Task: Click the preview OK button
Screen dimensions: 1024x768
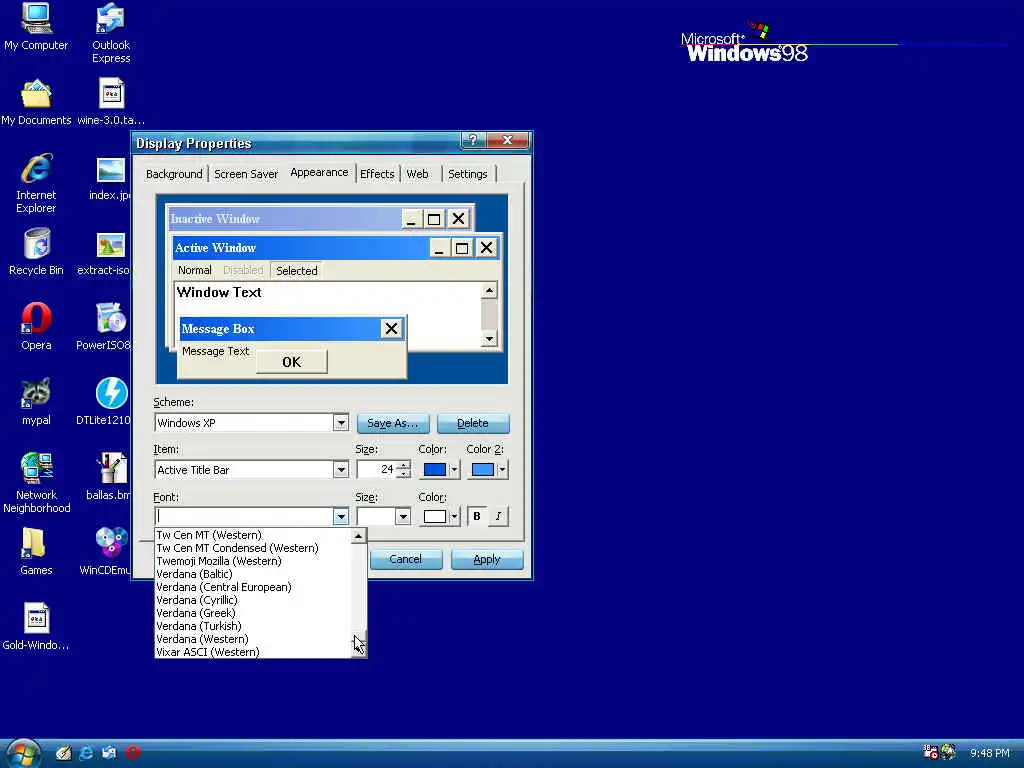Action: (291, 362)
